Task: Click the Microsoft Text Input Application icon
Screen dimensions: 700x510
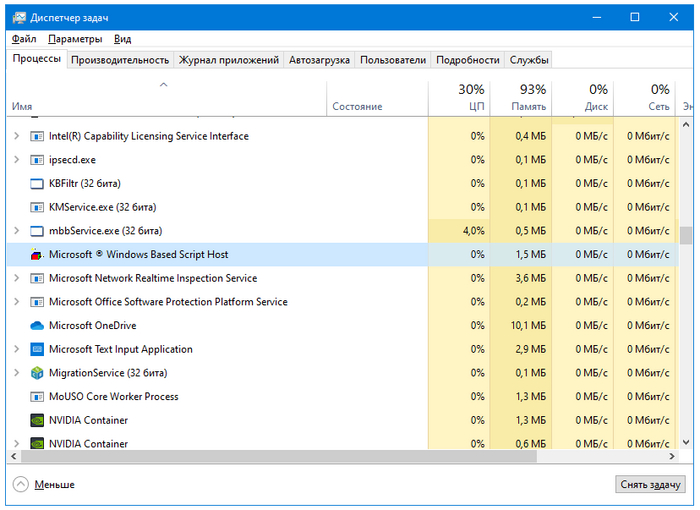Action: pyautogui.click(x=38, y=350)
